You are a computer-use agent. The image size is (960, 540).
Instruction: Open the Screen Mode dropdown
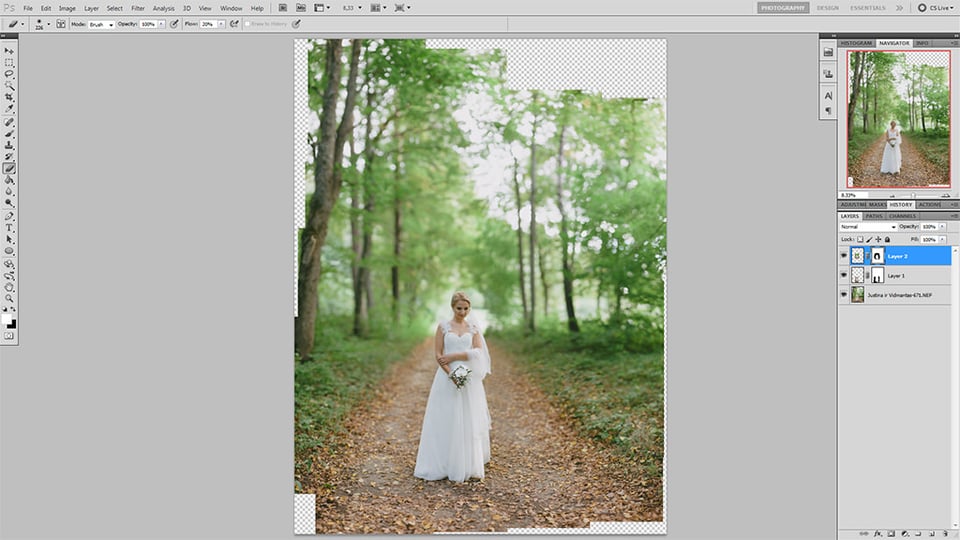point(402,8)
